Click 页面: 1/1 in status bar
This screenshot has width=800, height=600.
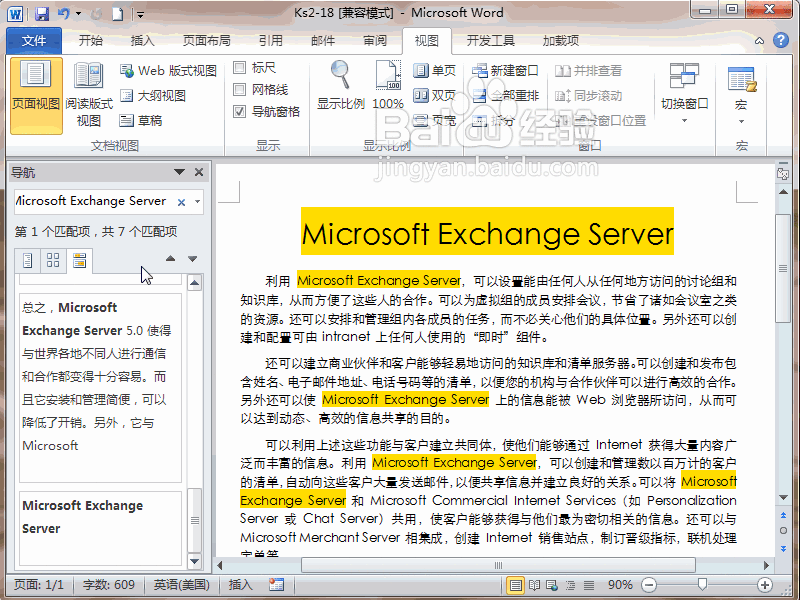pyautogui.click(x=39, y=585)
